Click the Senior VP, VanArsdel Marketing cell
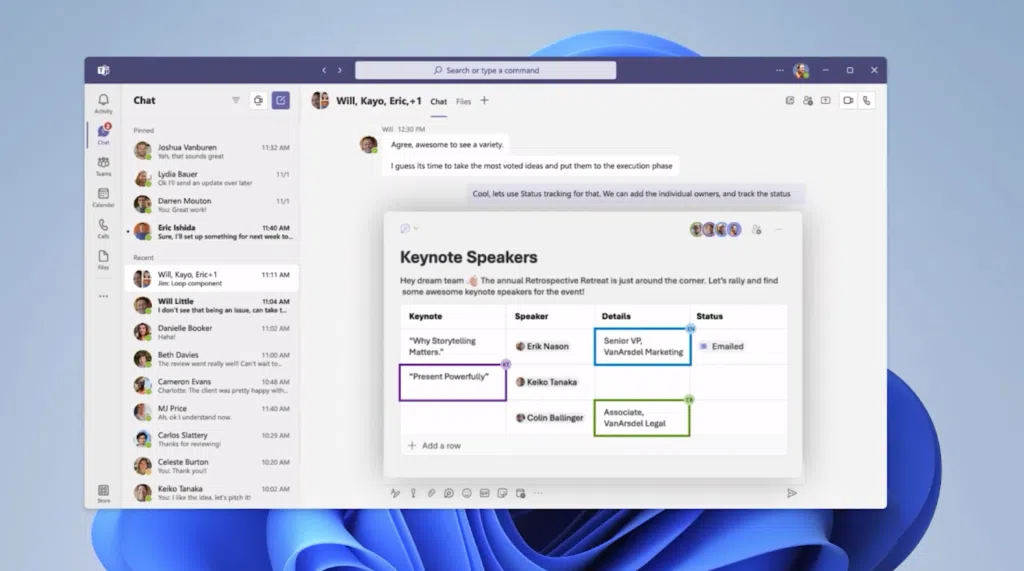This screenshot has height=571, width=1024. pyautogui.click(x=643, y=346)
